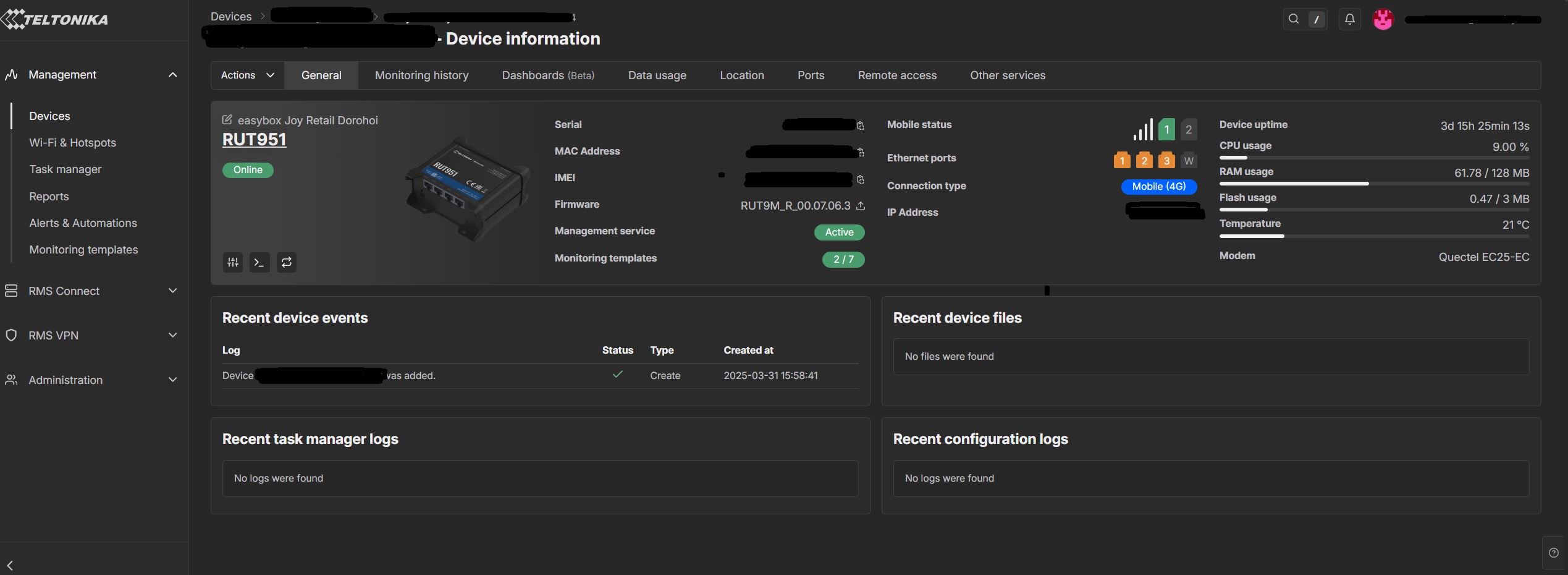The height and width of the screenshot is (575, 1568).
Task: Open the Data usage tab
Action: pyautogui.click(x=657, y=75)
